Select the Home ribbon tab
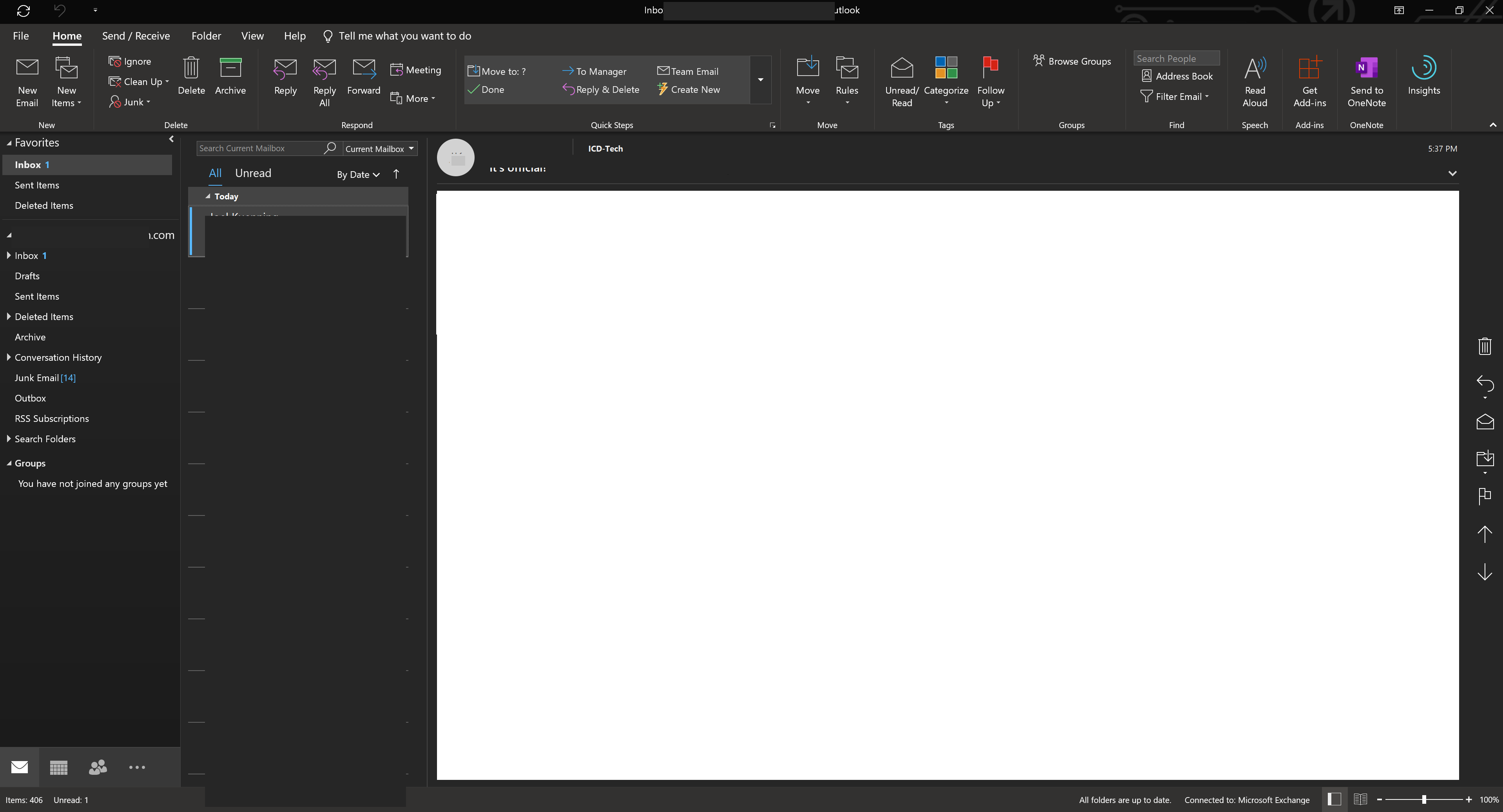The height and width of the screenshot is (812, 1503). point(67,36)
